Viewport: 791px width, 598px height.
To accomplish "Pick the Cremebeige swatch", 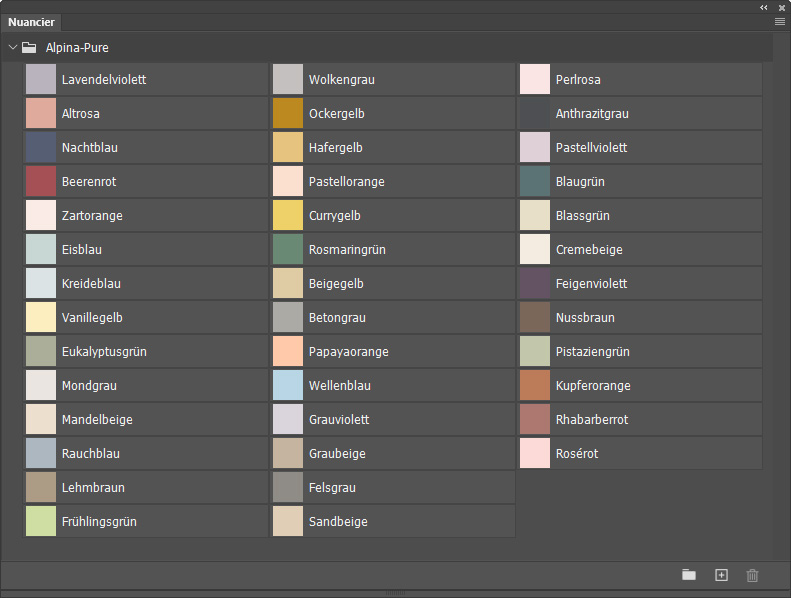I will pyautogui.click(x=535, y=249).
